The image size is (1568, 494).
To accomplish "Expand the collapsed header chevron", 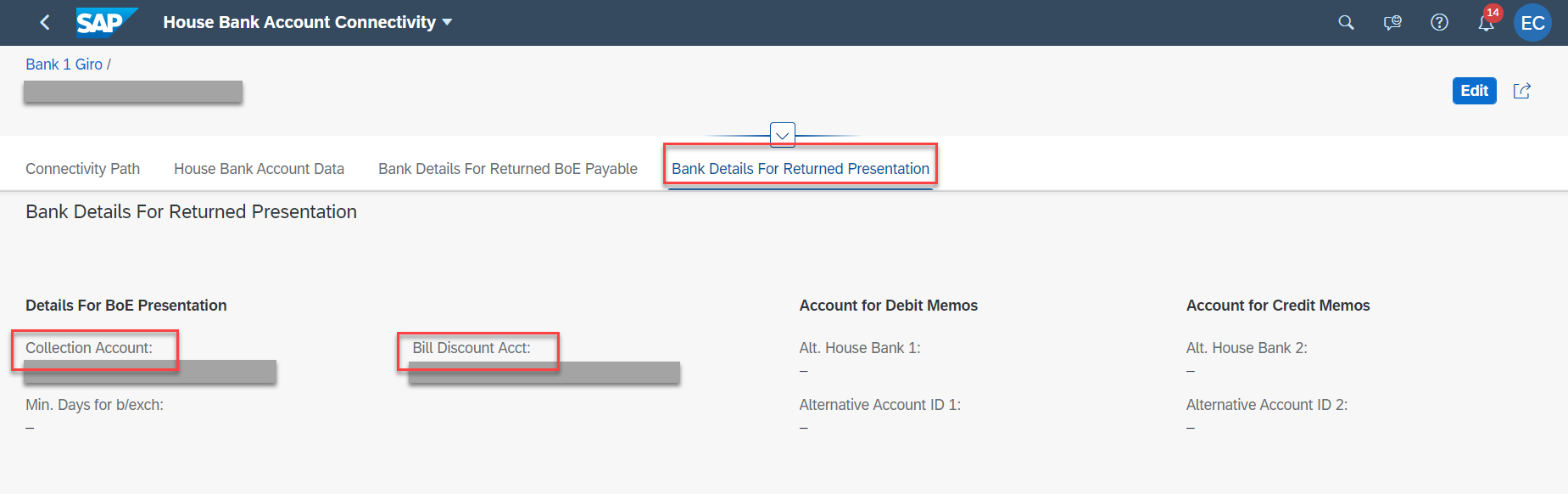I will [x=782, y=135].
